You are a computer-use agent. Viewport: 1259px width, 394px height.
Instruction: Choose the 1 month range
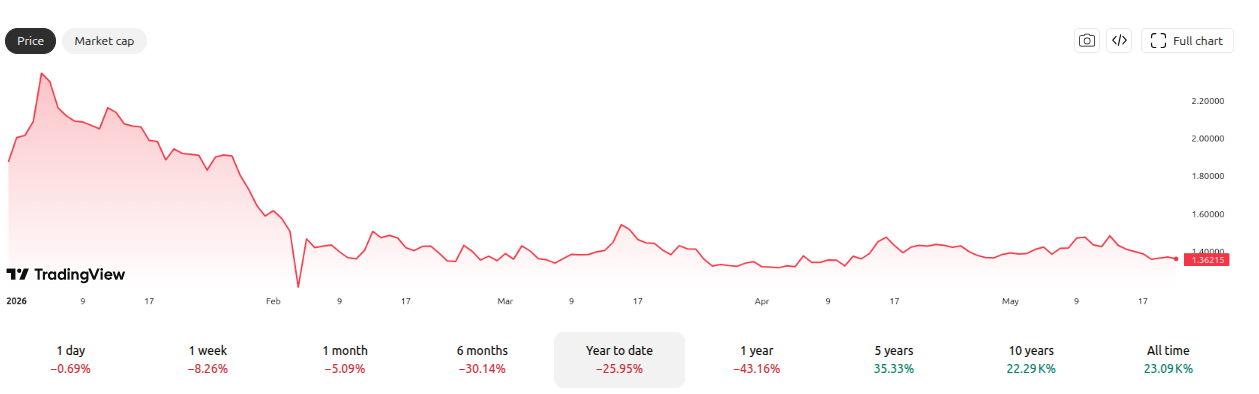point(345,359)
